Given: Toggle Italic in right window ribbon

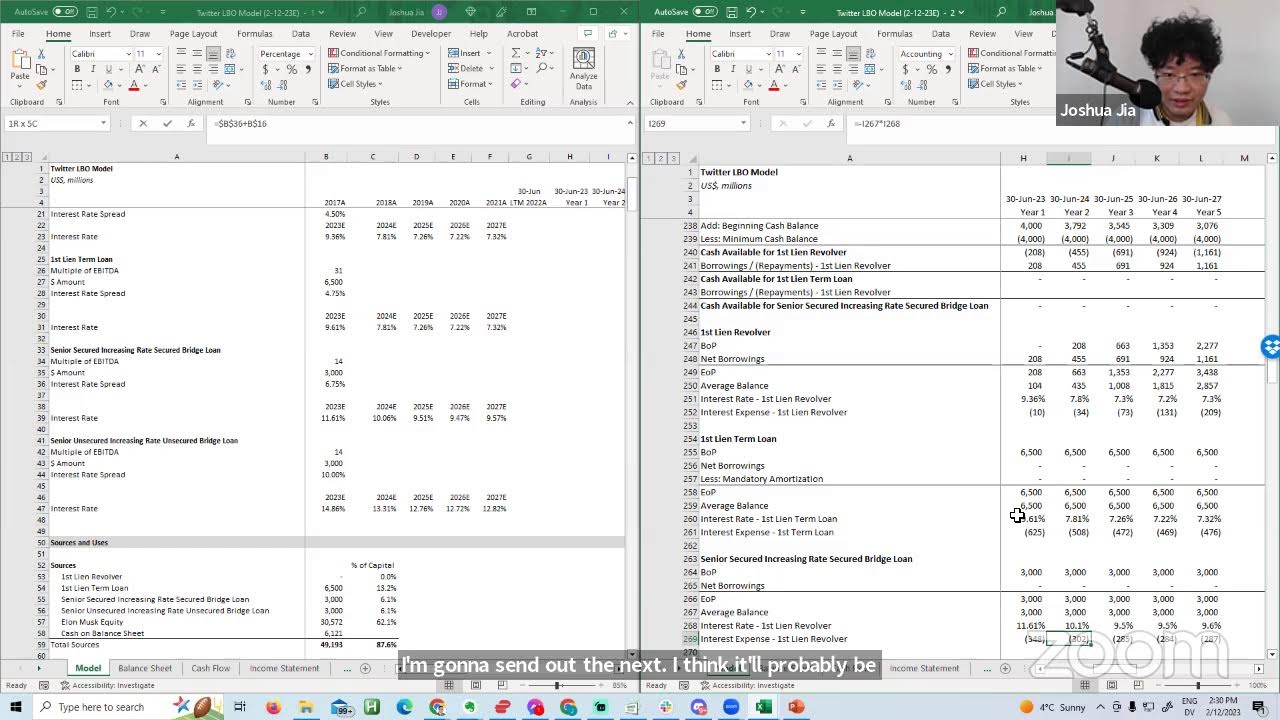Looking at the screenshot, I should point(733,69).
